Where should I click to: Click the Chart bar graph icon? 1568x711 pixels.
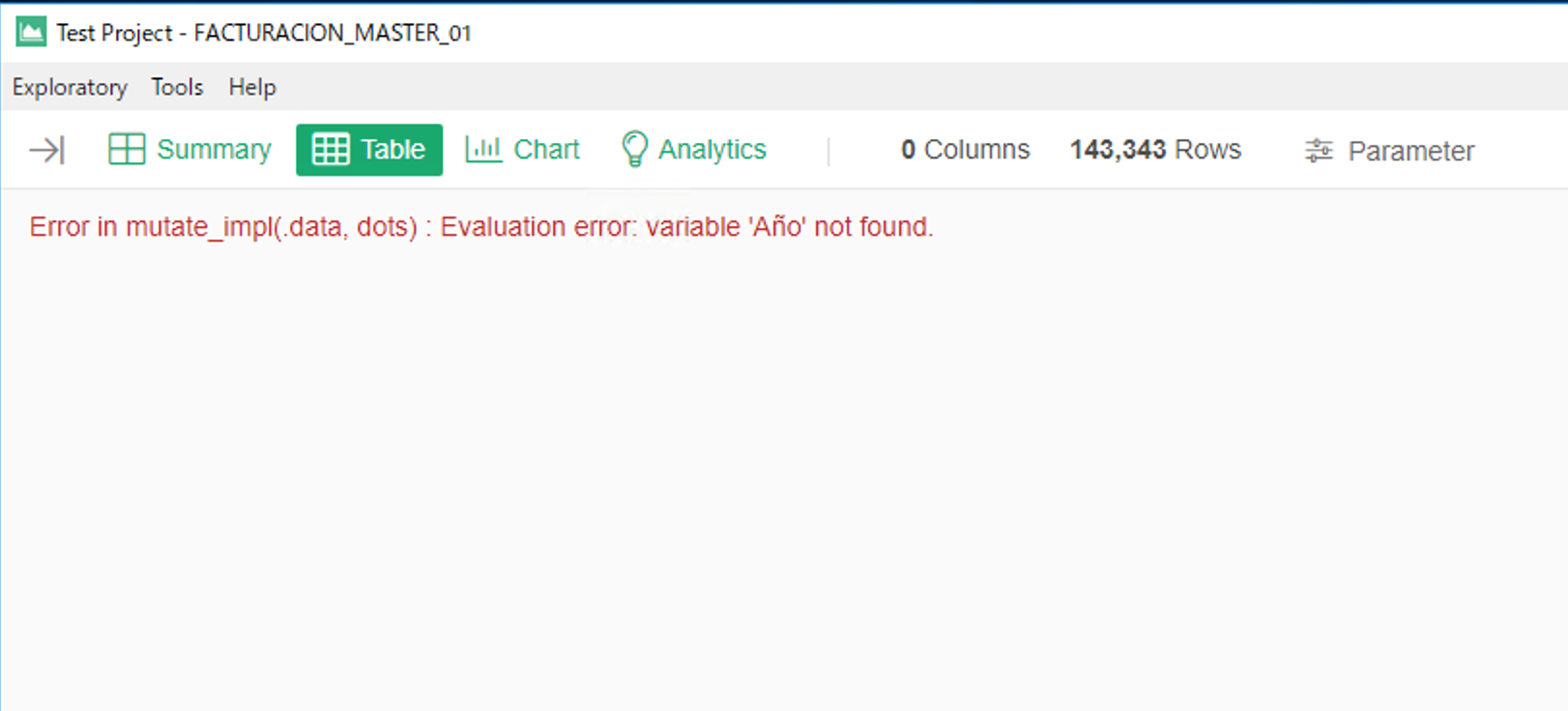tap(483, 150)
